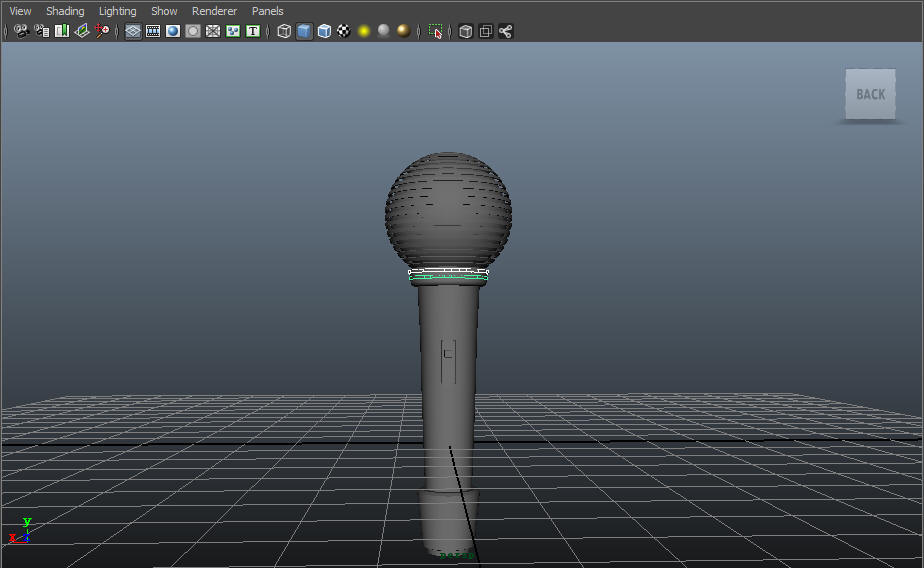Switch to Wireframe display mode
Screen dimensions: 924x568
point(284,31)
